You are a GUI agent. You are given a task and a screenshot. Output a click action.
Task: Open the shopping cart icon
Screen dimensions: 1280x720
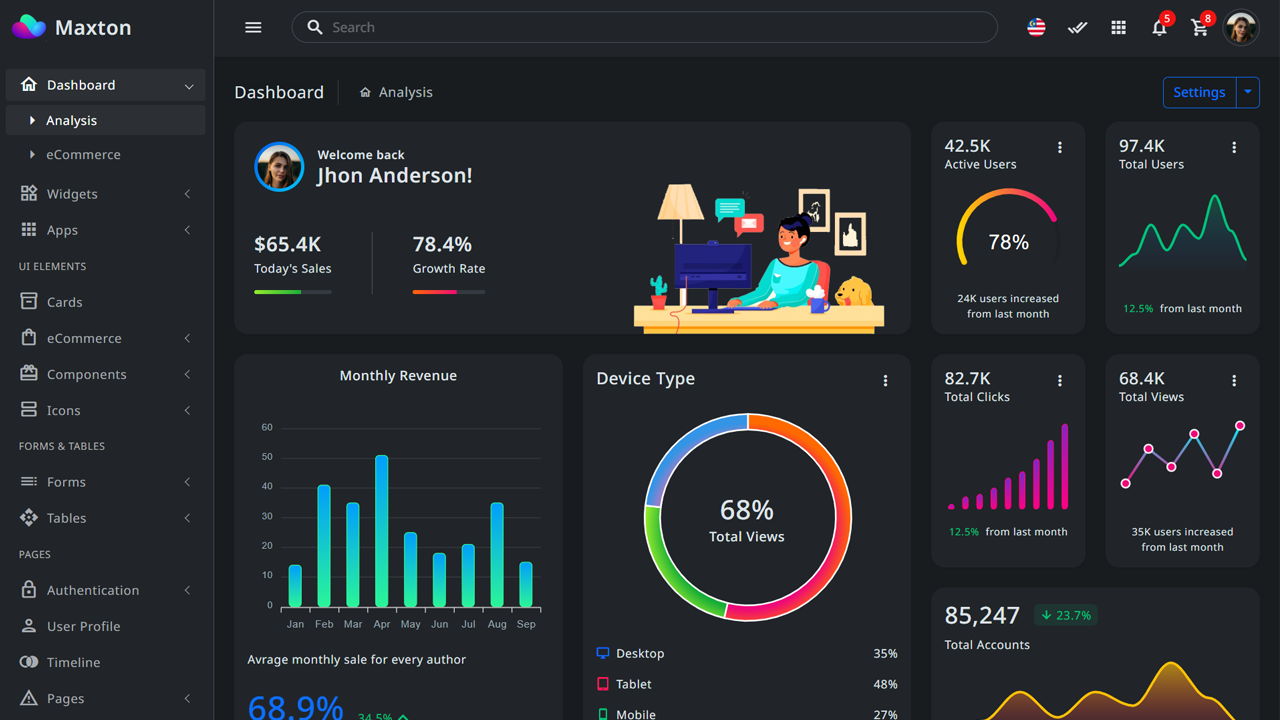click(1199, 27)
